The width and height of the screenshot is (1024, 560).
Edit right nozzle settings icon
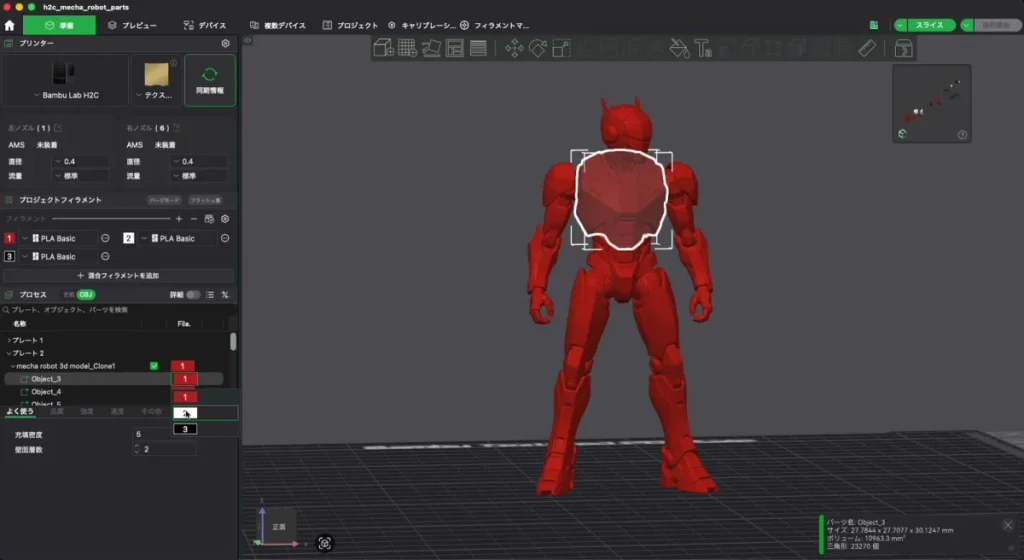[176, 128]
